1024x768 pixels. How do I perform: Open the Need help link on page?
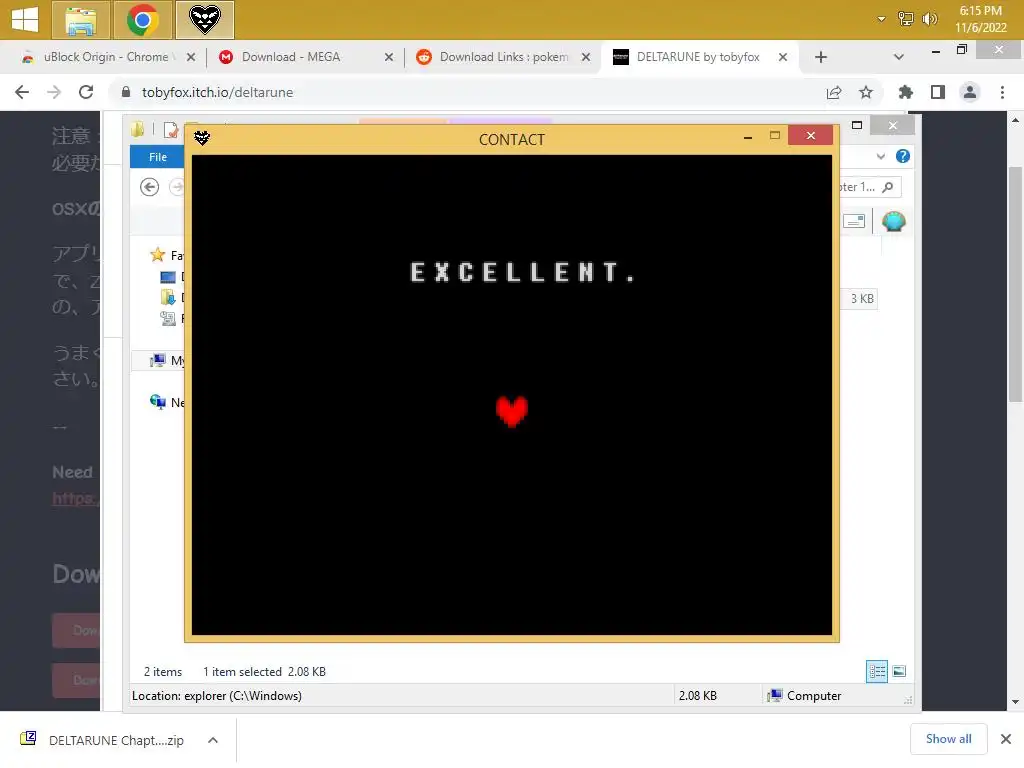point(76,498)
